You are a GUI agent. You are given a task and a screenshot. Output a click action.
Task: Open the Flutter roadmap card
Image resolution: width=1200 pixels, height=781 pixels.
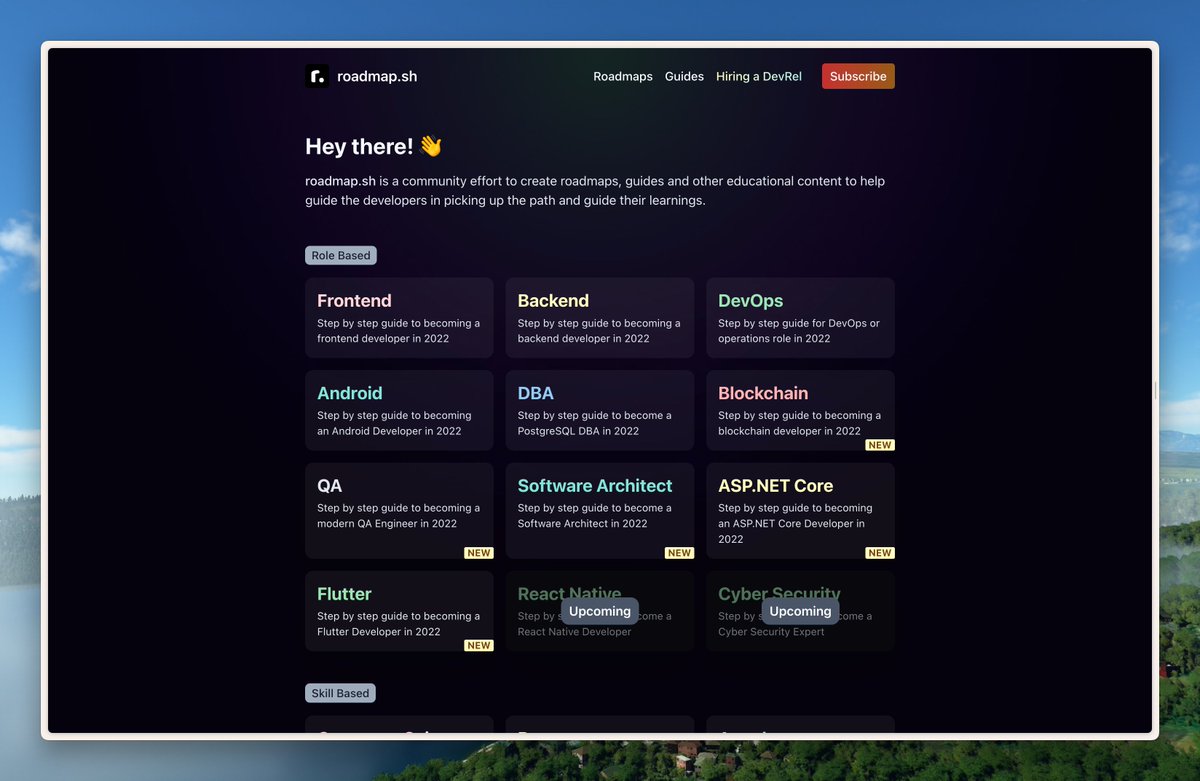[399, 611]
